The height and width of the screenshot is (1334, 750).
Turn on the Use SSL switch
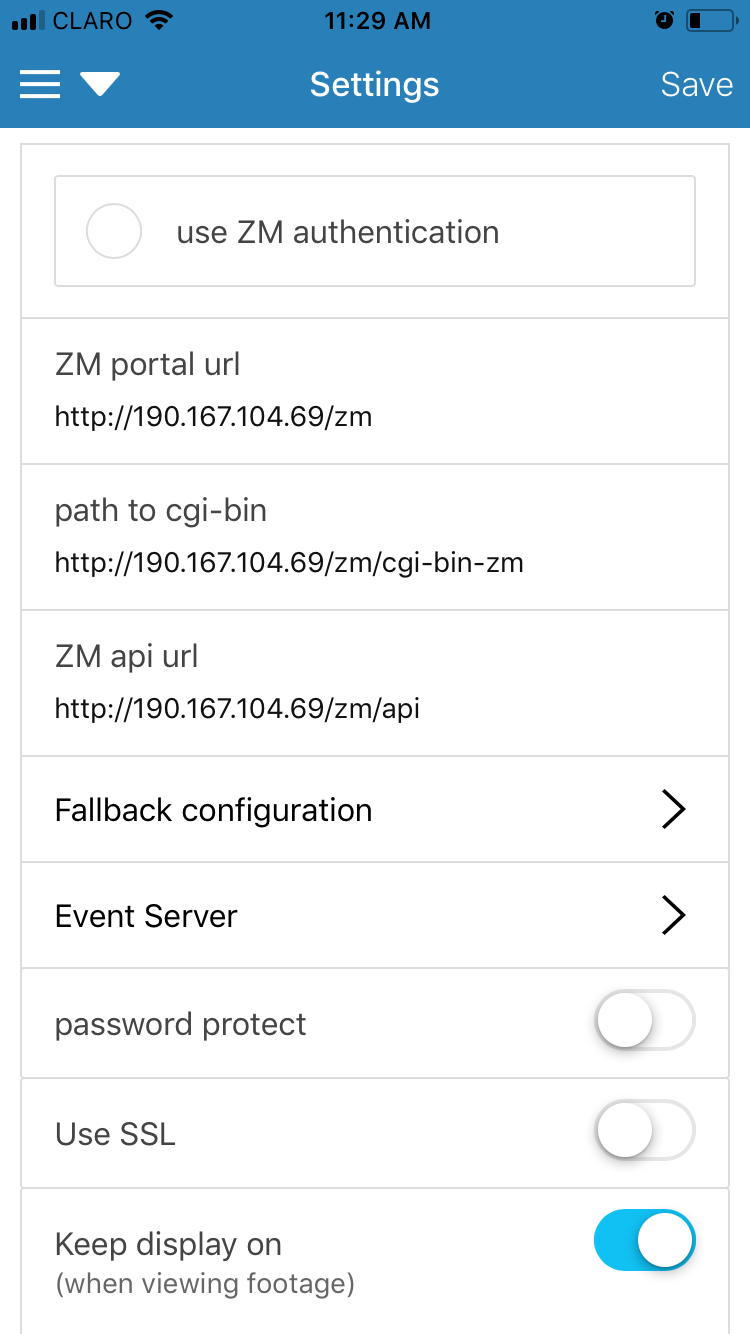pyautogui.click(x=645, y=1130)
